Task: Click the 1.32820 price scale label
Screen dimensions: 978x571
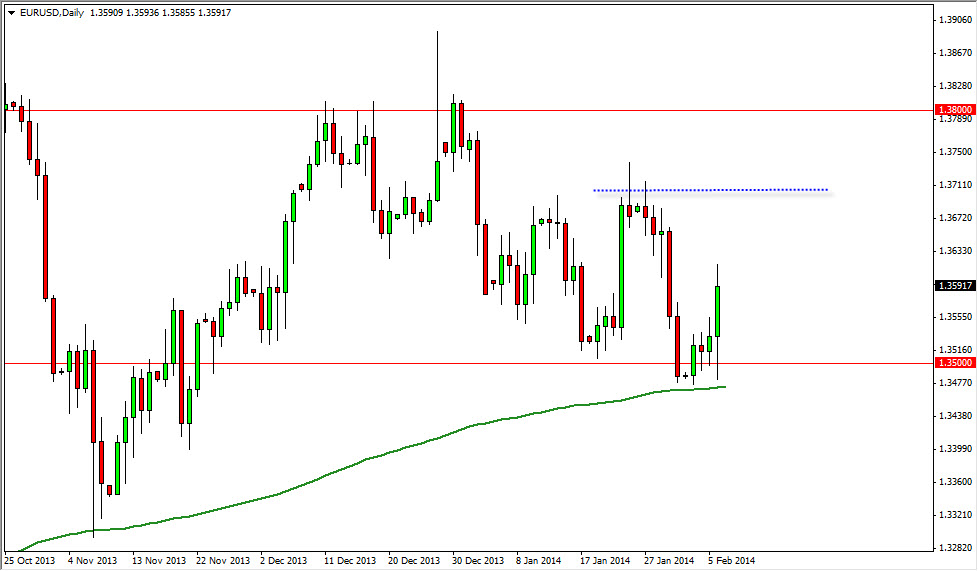Action: coord(955,547)
